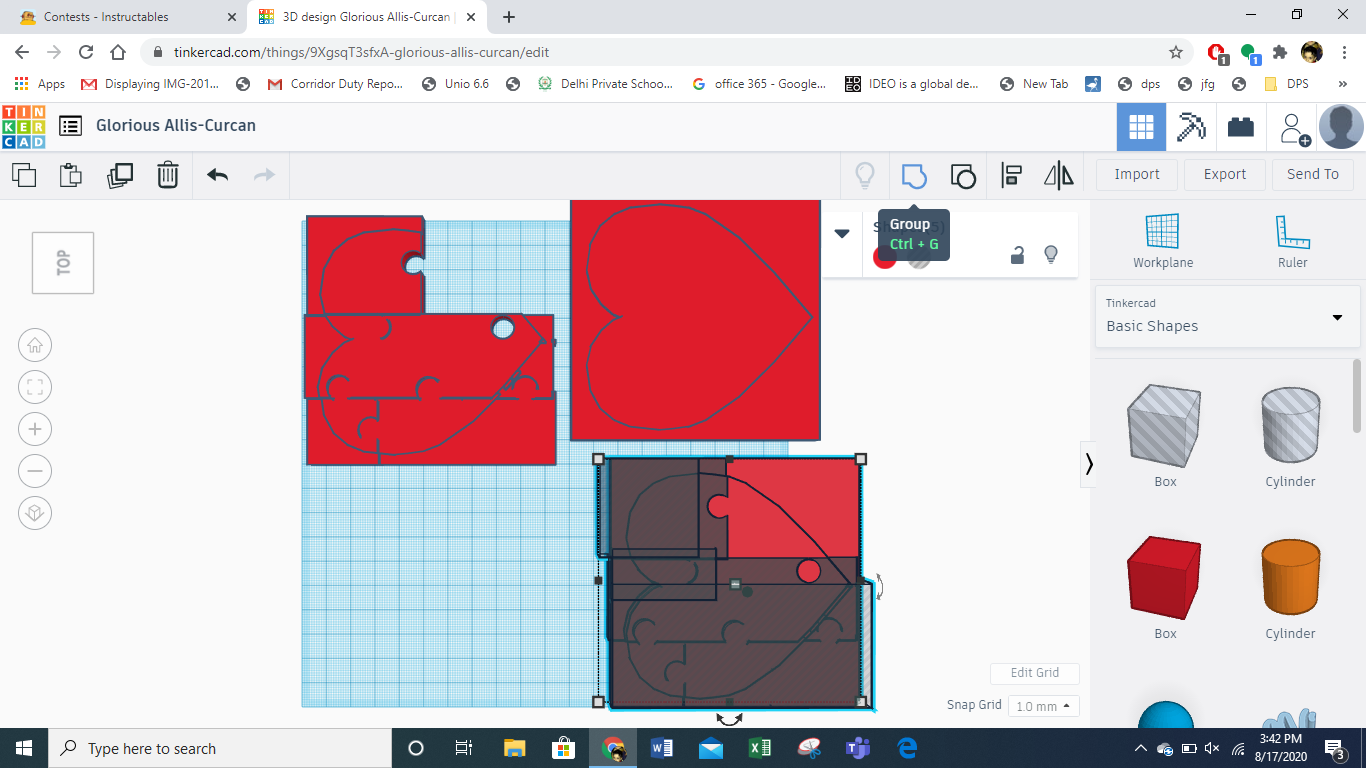Switch to the 3D design view
Image resolution: width=1366 pixels, height=768 pixels.
pos(1141,127)
